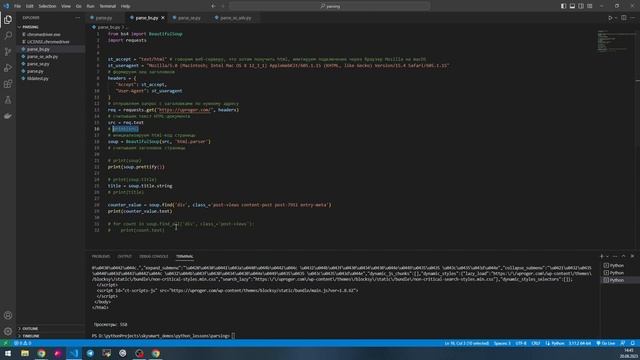Open the Run menu

click(91, 6)
